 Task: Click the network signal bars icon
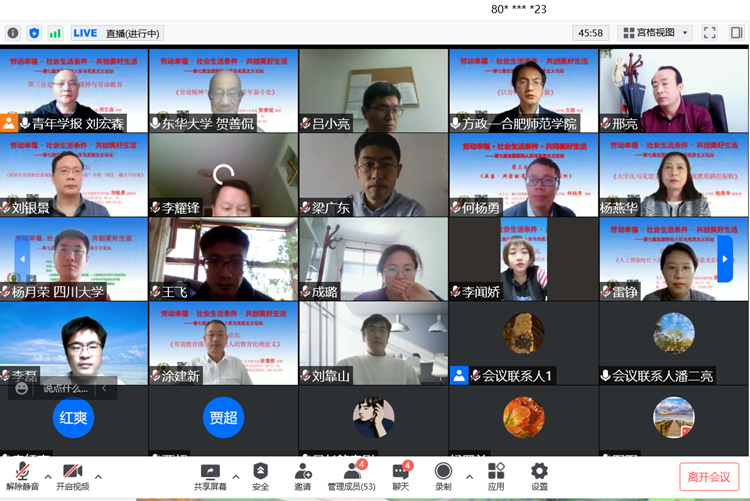pos(55,33)
